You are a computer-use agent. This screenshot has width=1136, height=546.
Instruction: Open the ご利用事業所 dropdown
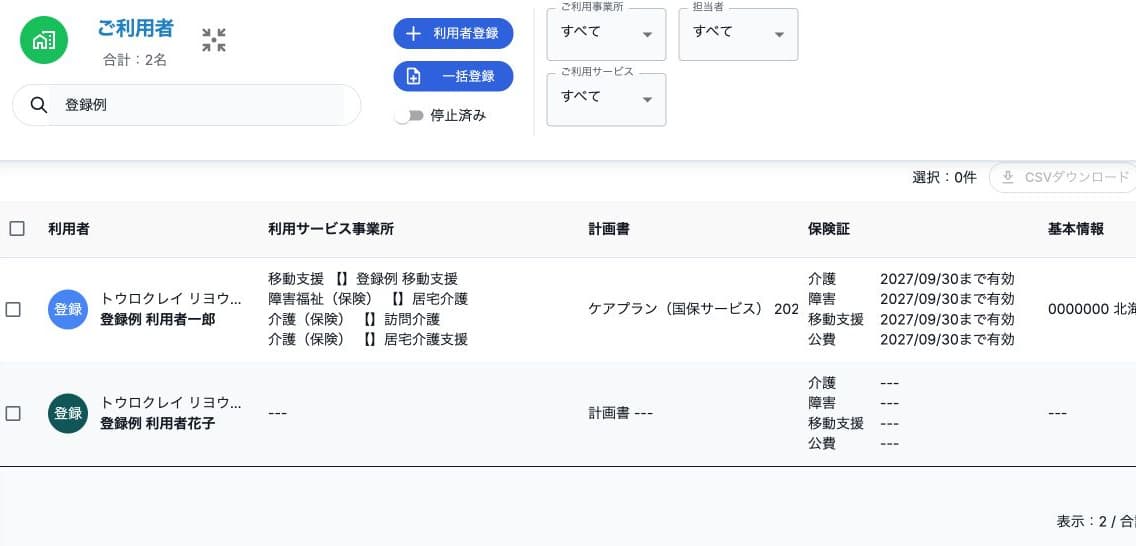[x=606, y=34]
